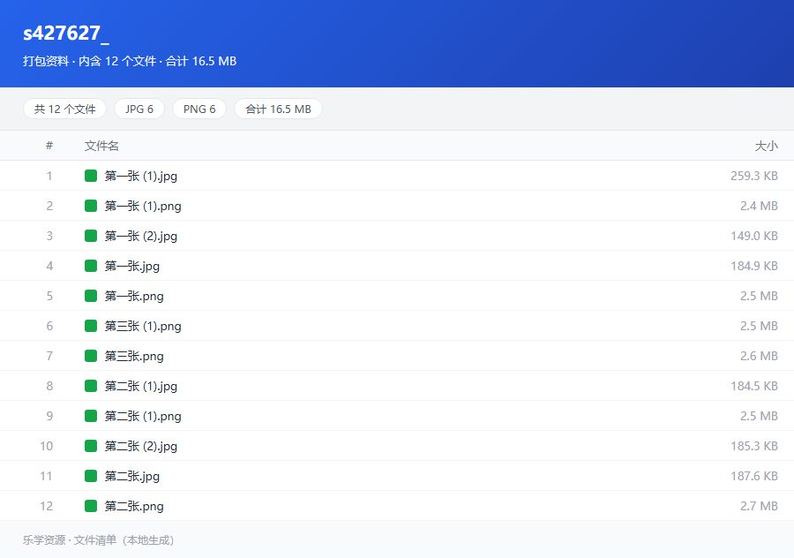This screenshot has height=558, width=794.
Task: Select file name 第一张 (2).jpg
Action: [141, 235]
